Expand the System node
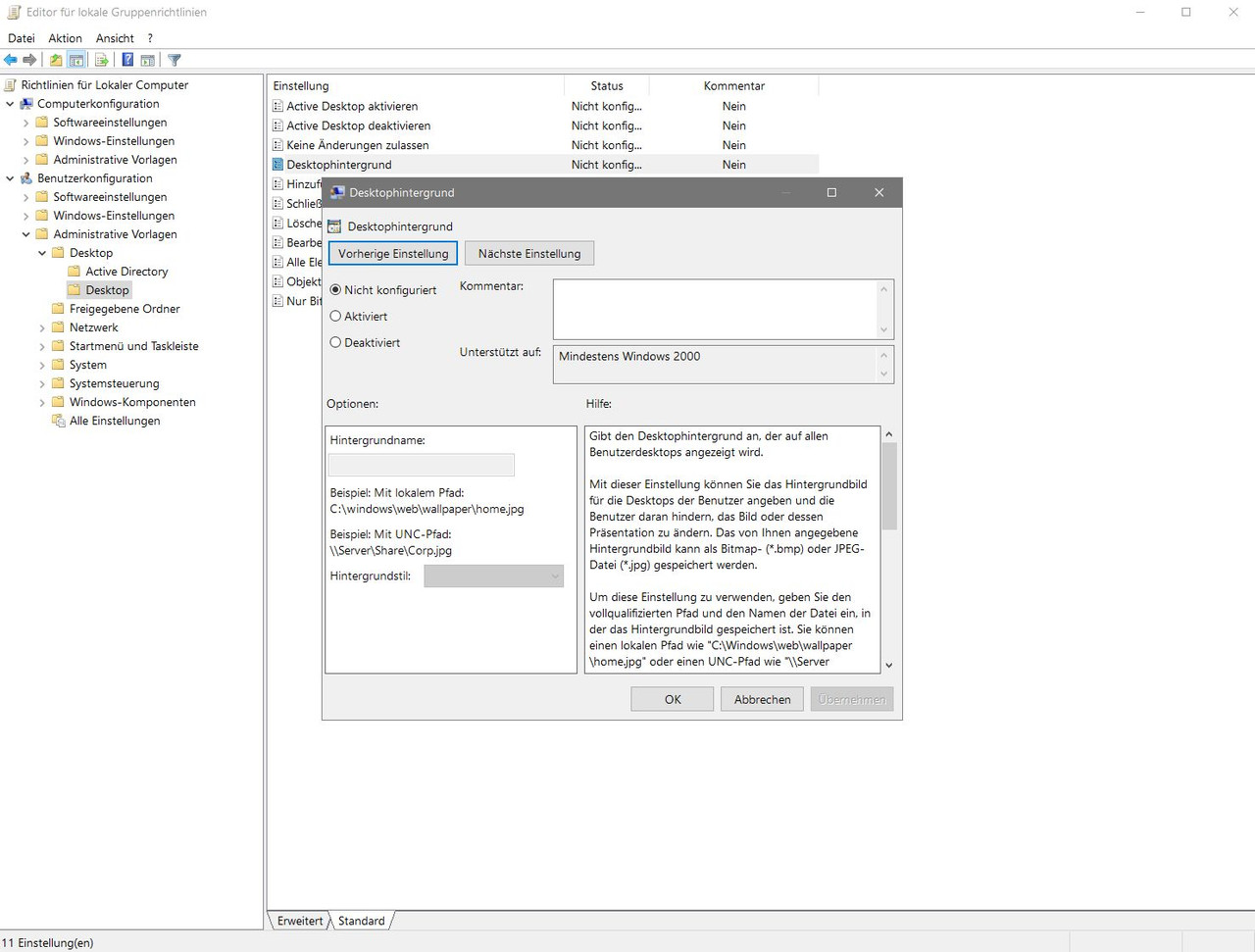Image resolution: width=1255 pixels, height=952 pixels. [42, 365]
